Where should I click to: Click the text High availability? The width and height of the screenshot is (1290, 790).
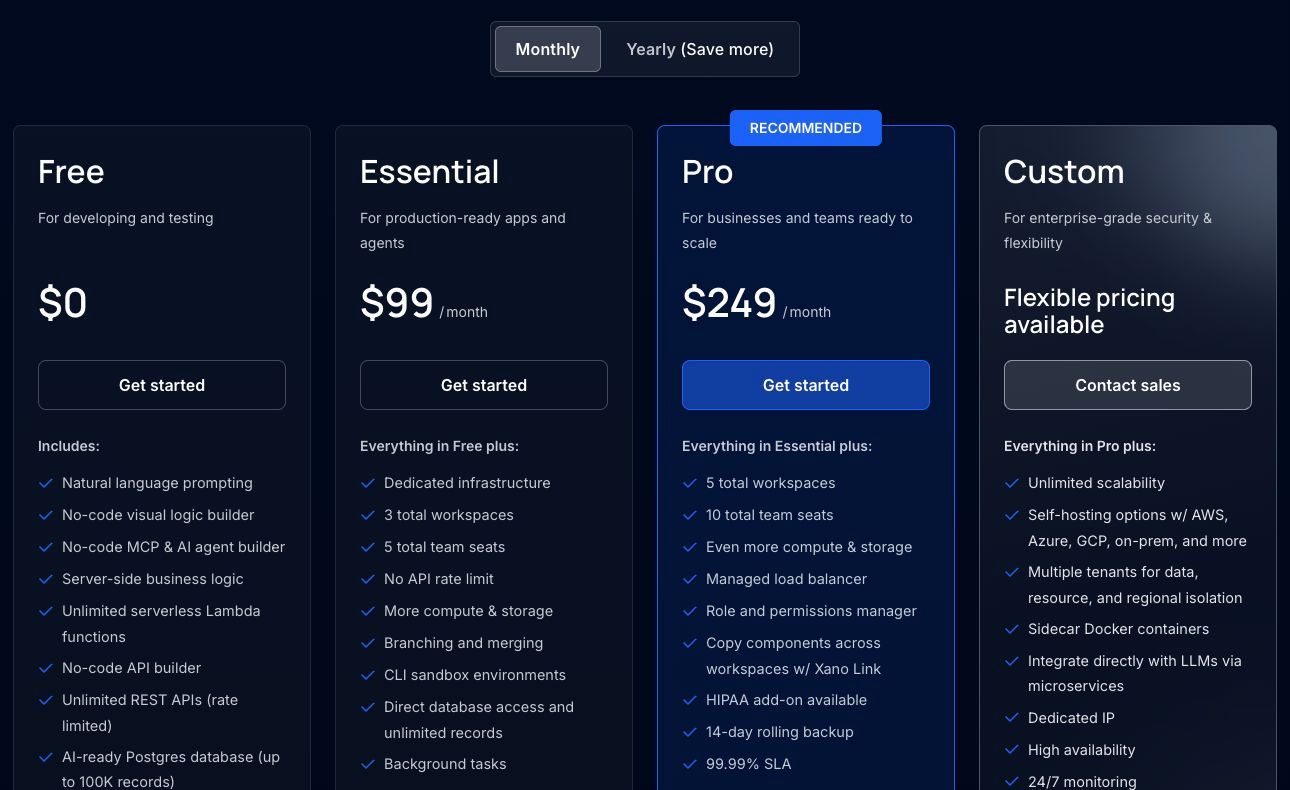click(1082, 750)
